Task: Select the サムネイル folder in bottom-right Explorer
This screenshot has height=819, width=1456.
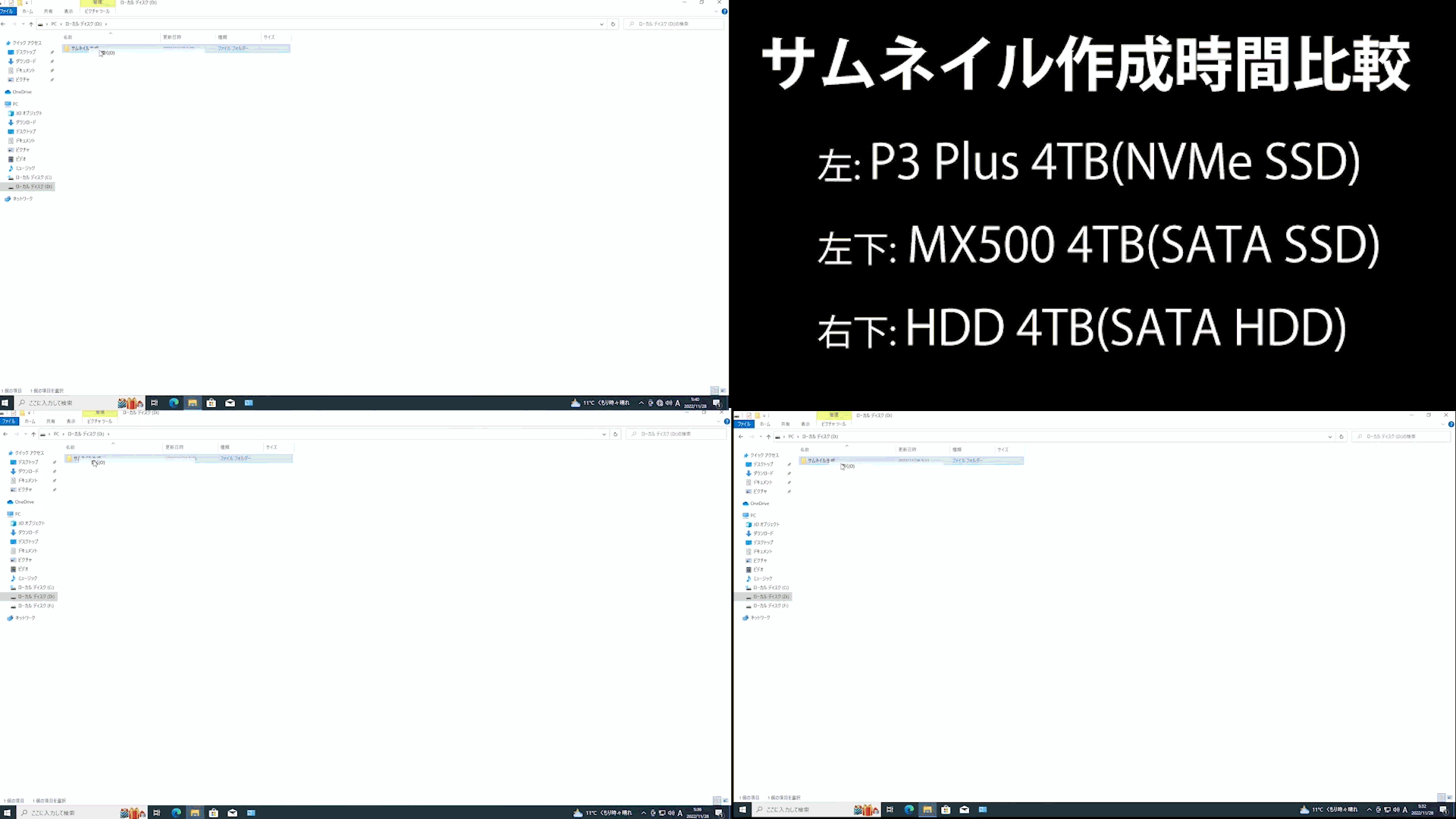Action: 911,460
